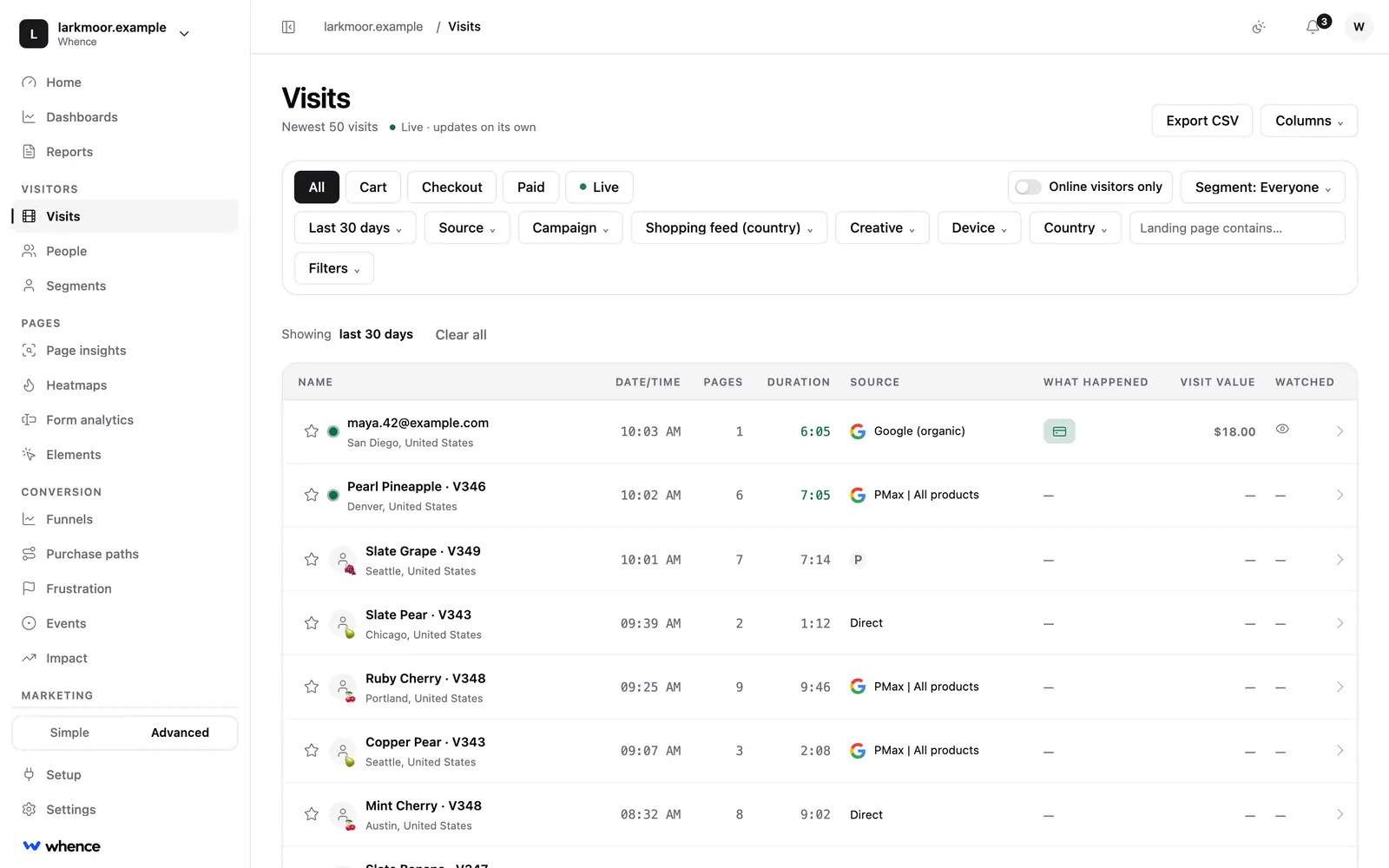1389x868 pixels.
Task: Open Purchase paths in sidebar
Action: 125,554
